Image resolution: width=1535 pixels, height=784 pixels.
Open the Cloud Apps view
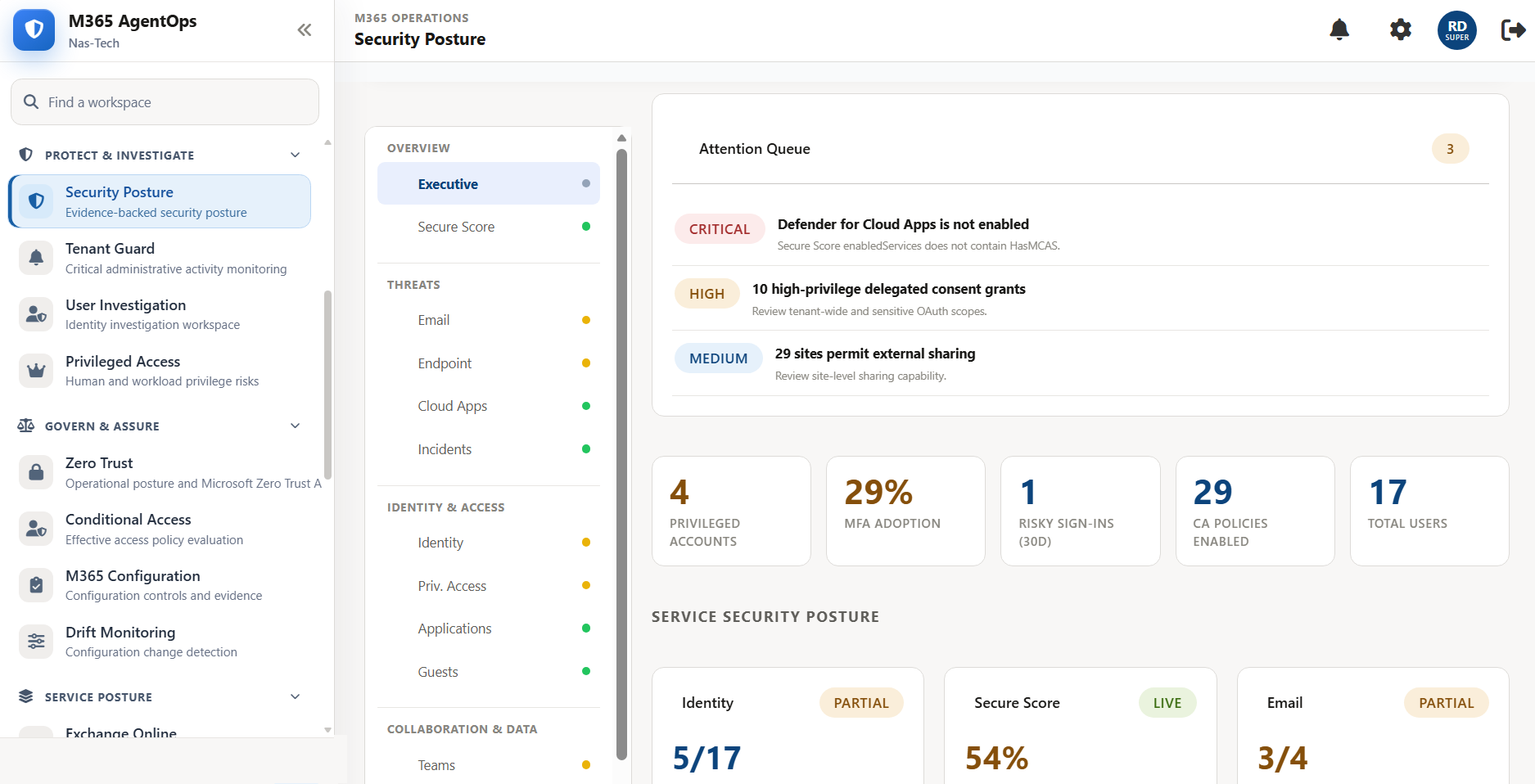click(x=489, y=406)
